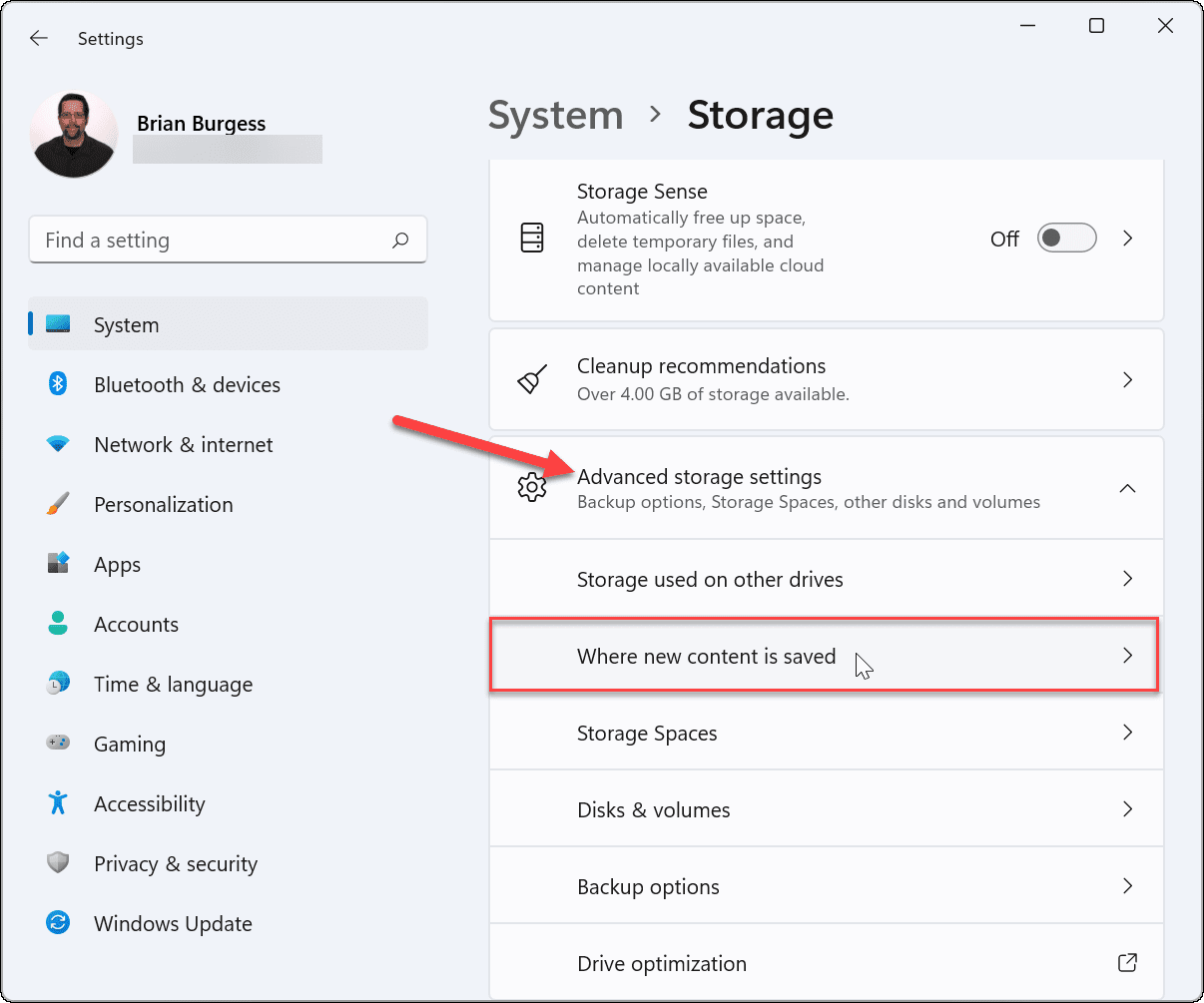The image size is (1204, 1003).
Task: Click System in the breadcrumb
Action: pos(555,116)
